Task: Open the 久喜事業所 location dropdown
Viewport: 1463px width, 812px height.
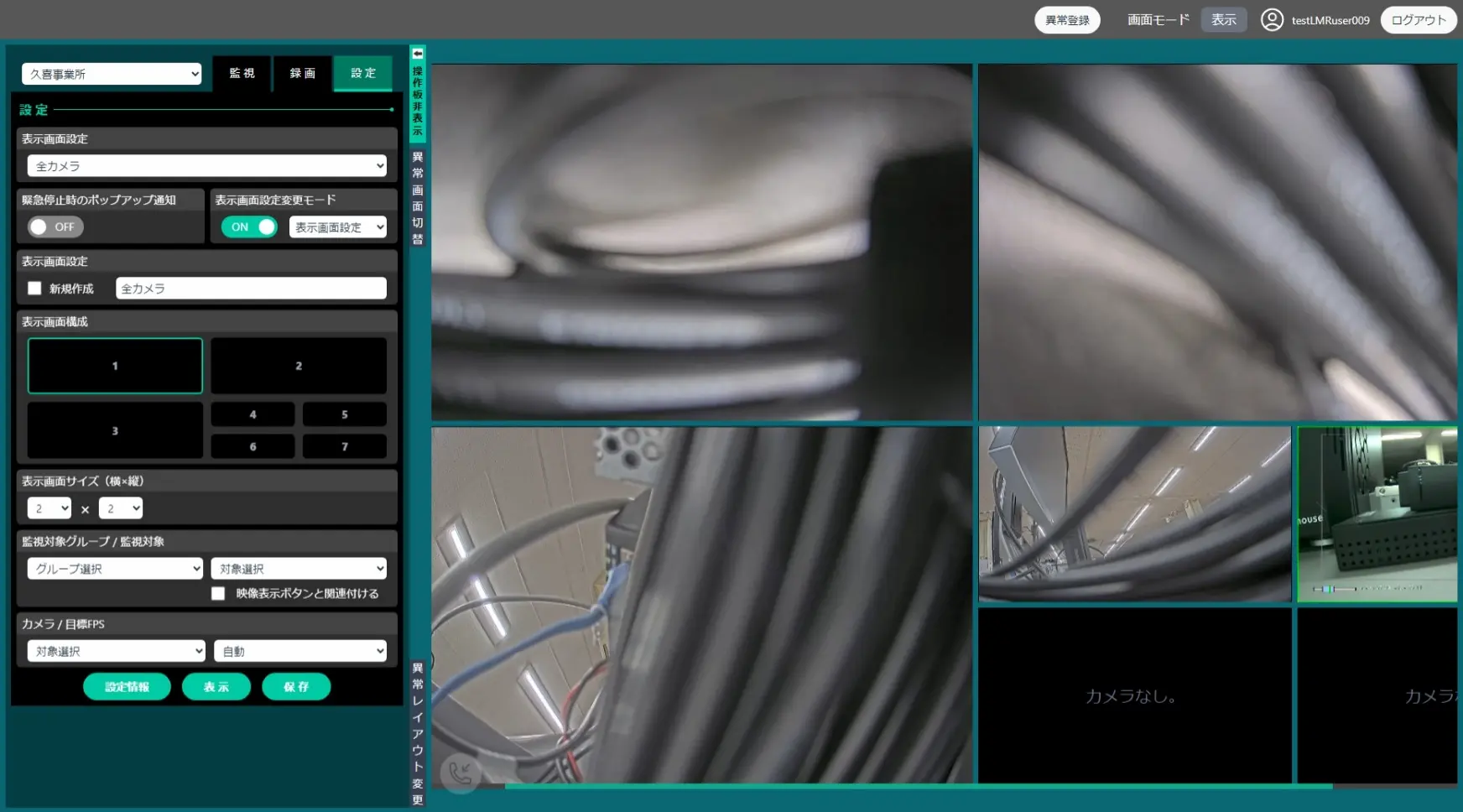Action: click(x=111, y=73)
